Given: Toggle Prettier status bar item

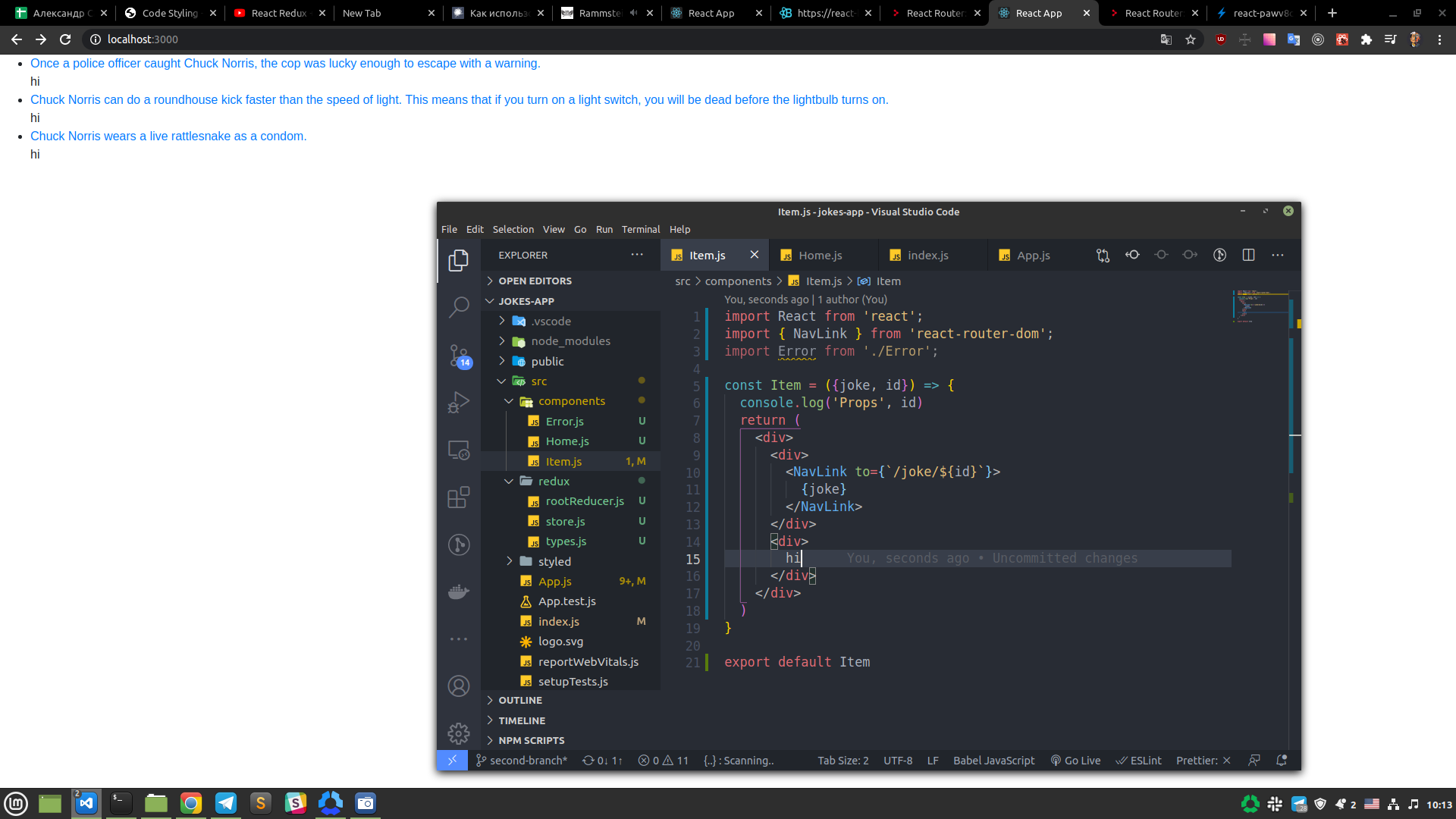Looking at the screenshot, I should pyautogui.click(x=1203, y=761).
